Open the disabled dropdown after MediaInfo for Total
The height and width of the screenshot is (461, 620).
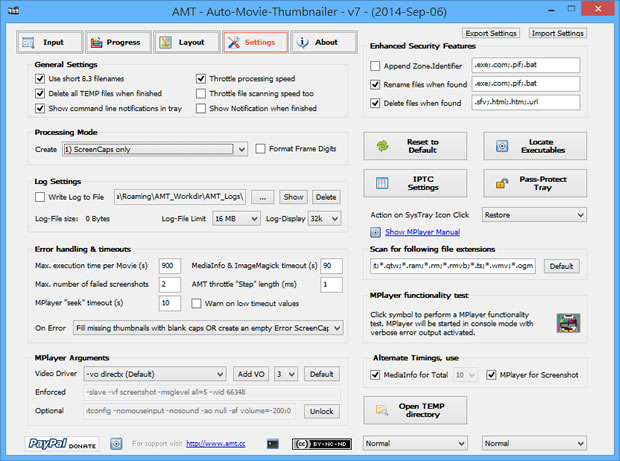point(465,374)
